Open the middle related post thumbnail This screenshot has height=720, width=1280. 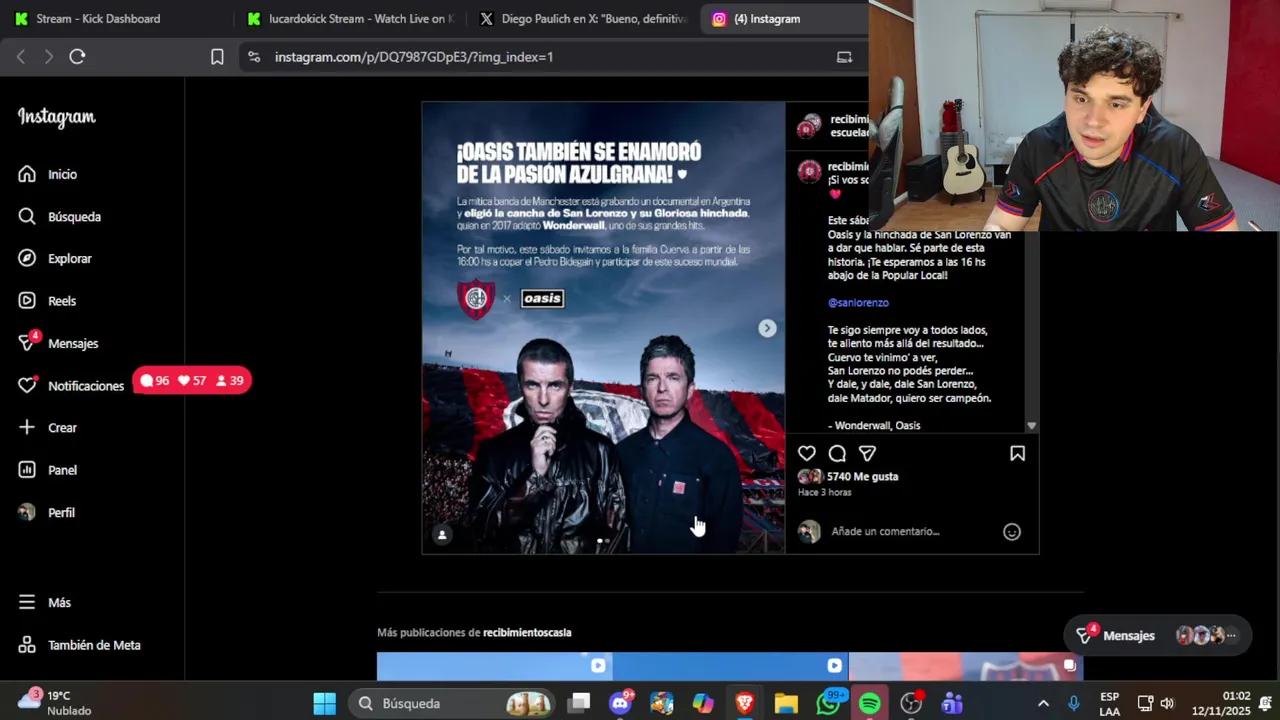tap(730, 666)
